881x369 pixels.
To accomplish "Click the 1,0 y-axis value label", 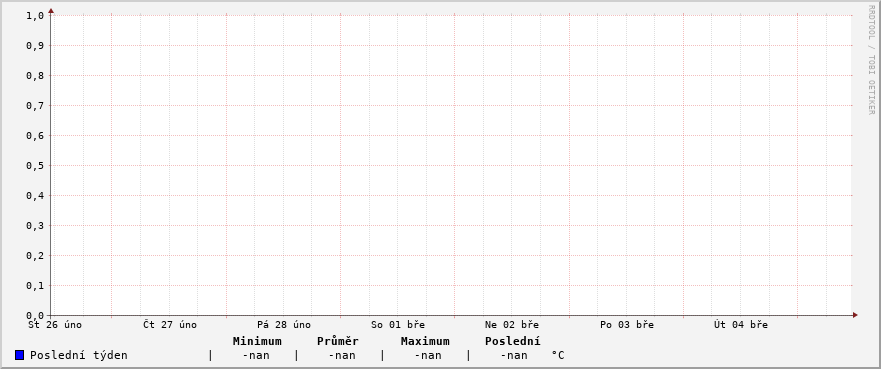I will pos(35,16).
